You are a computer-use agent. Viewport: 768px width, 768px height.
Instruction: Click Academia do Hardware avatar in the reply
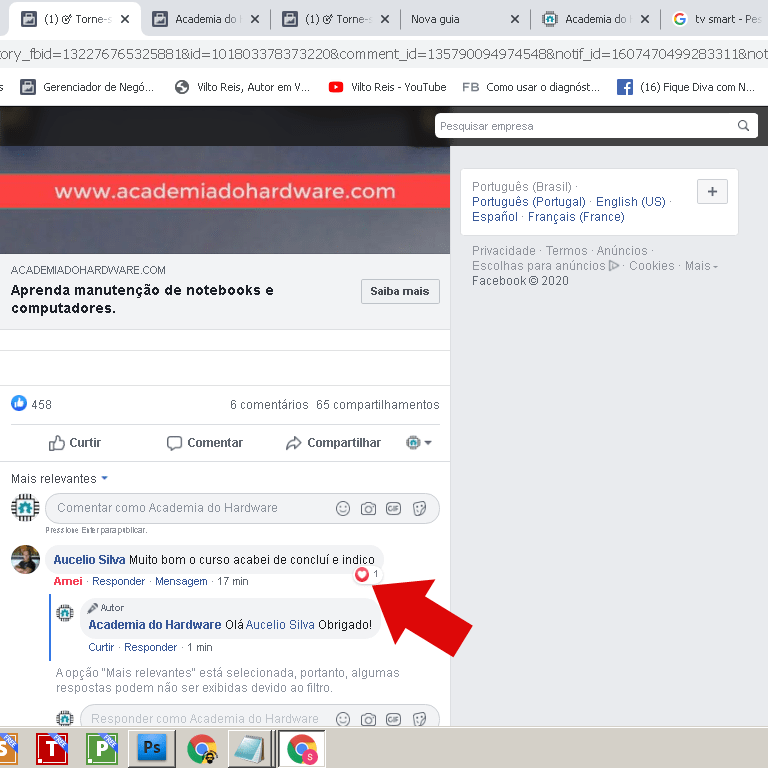65,613
